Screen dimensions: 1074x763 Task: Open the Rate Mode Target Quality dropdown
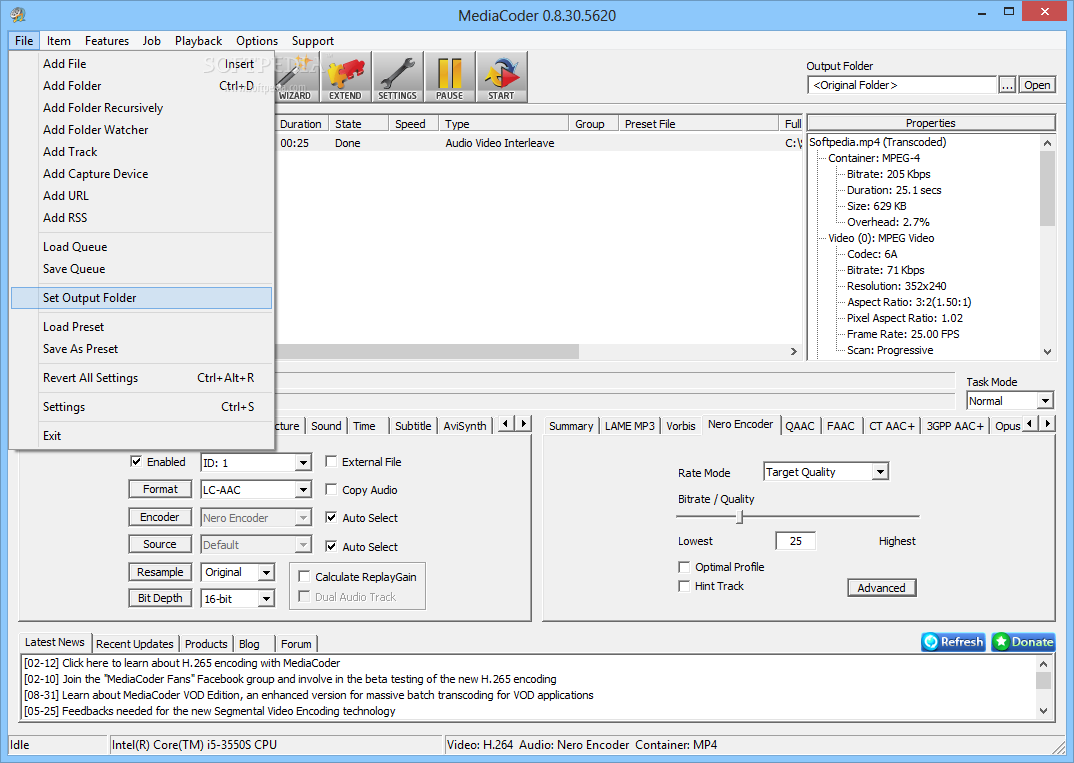(880, 472)
